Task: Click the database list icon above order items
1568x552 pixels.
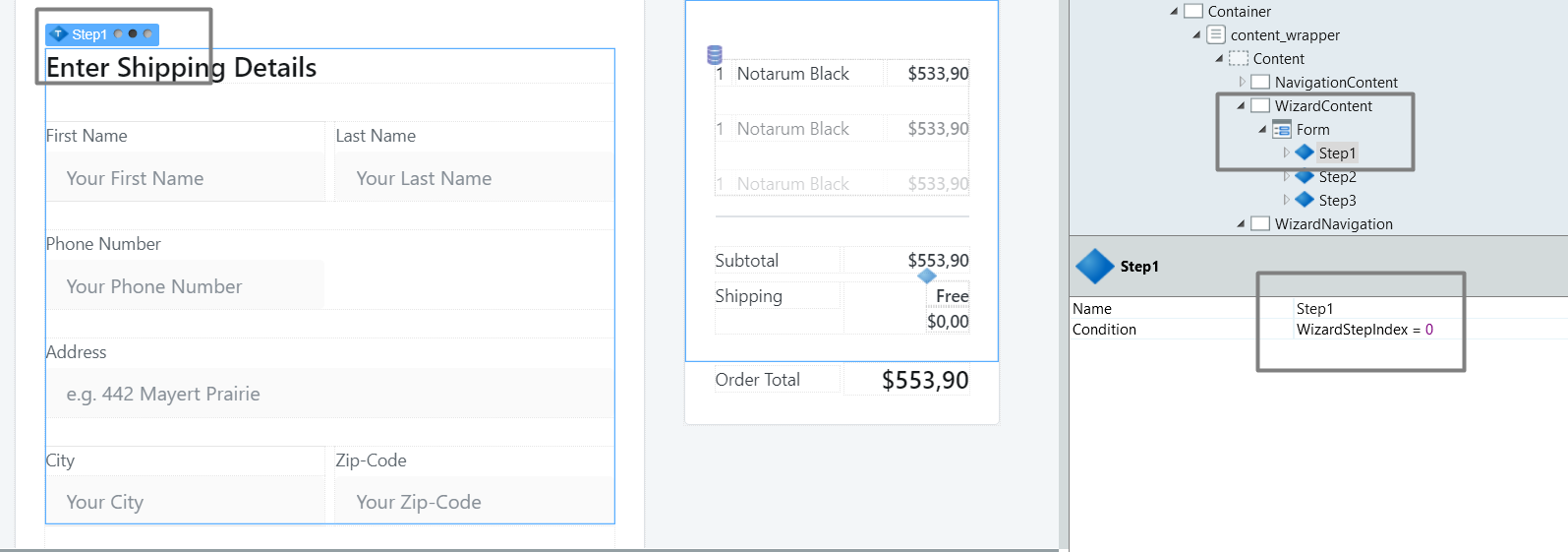Action: tap(715, 55)
